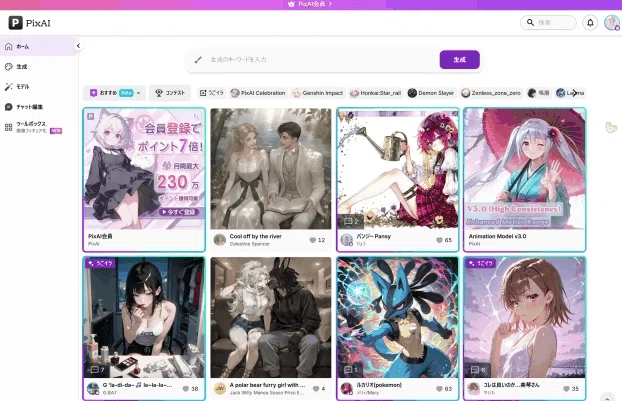
Task: Click the scroll-to-top arrow button
Action: tap(607, 398)
